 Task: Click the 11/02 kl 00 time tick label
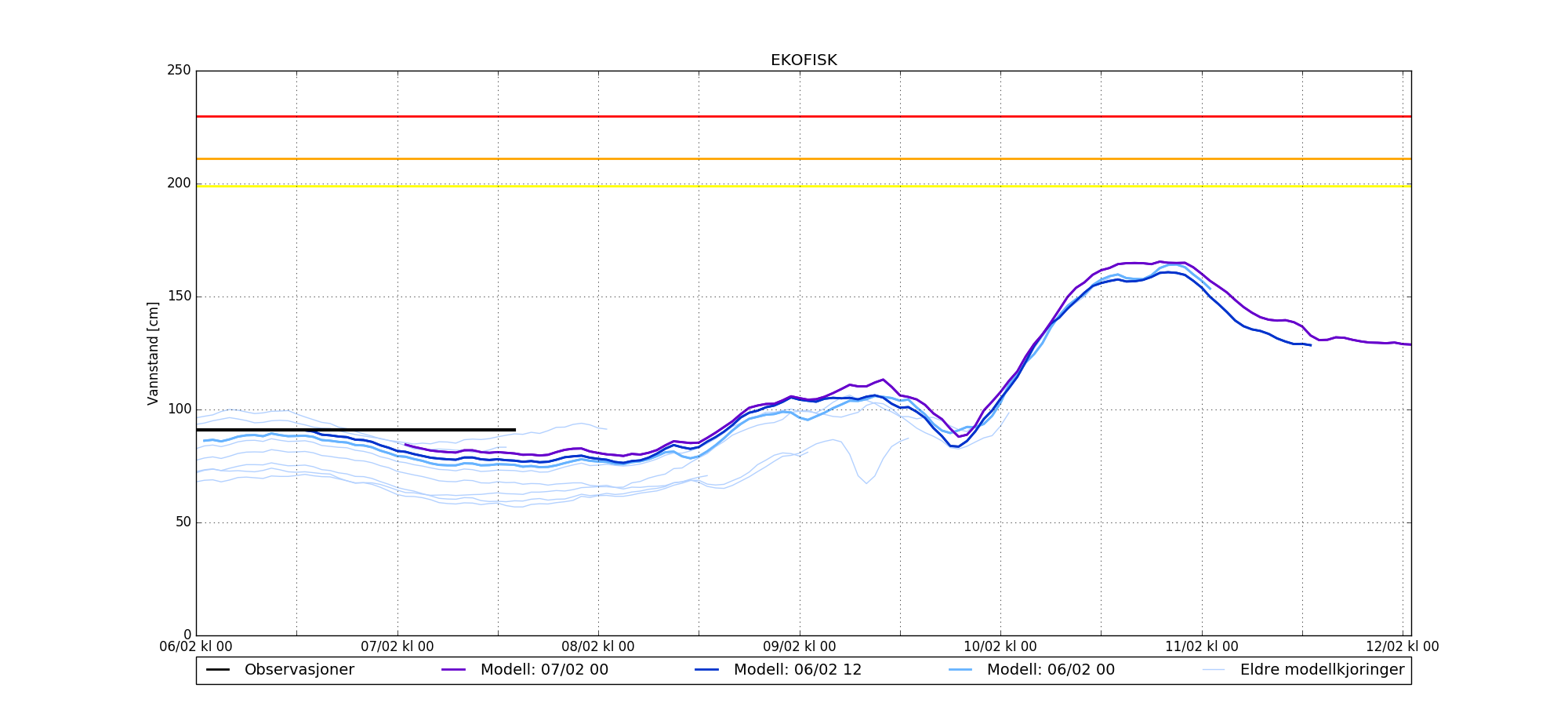coord(1202,647)
